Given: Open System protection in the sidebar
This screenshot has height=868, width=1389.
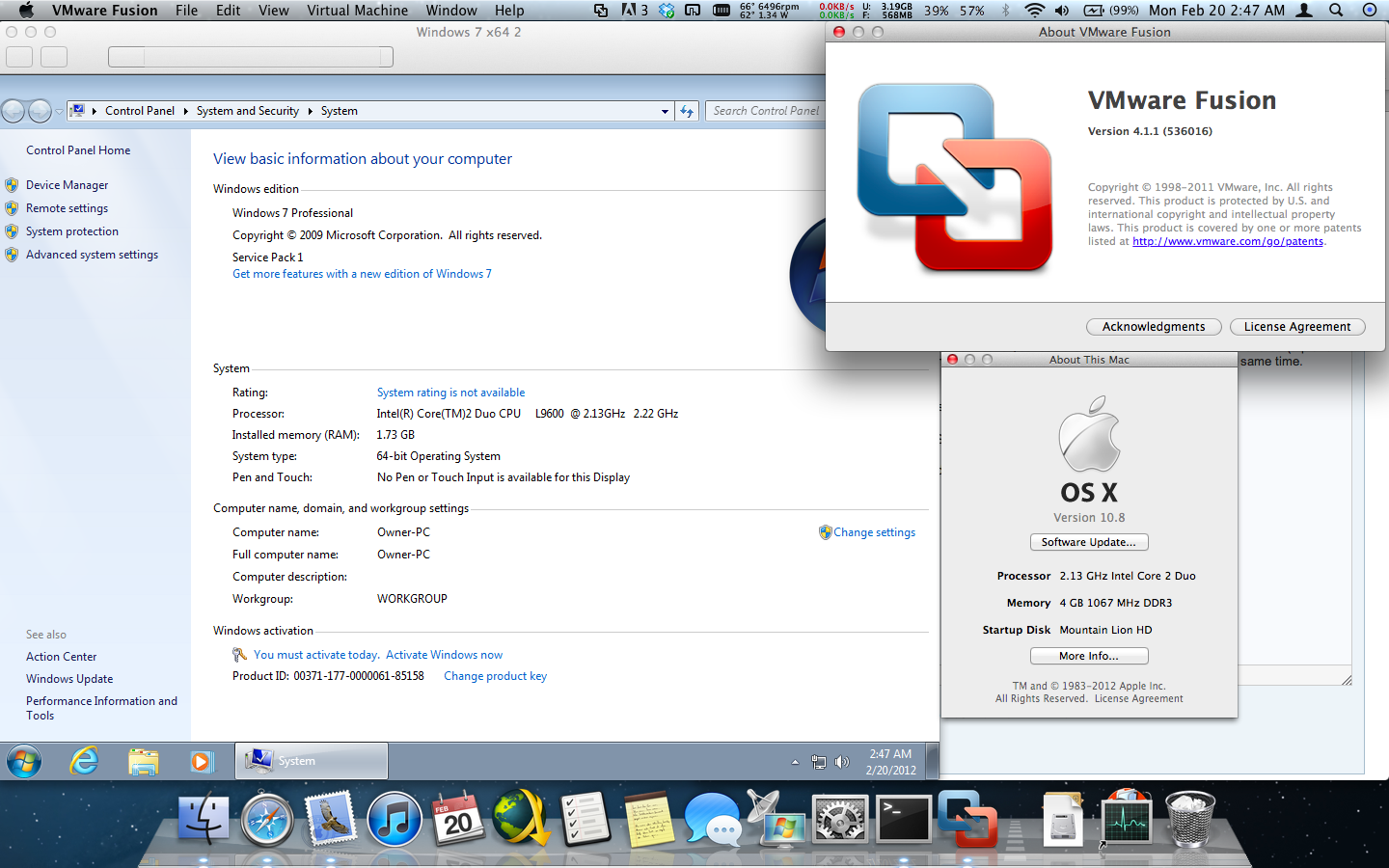Looking at the screenshot, I should (72, 231).
